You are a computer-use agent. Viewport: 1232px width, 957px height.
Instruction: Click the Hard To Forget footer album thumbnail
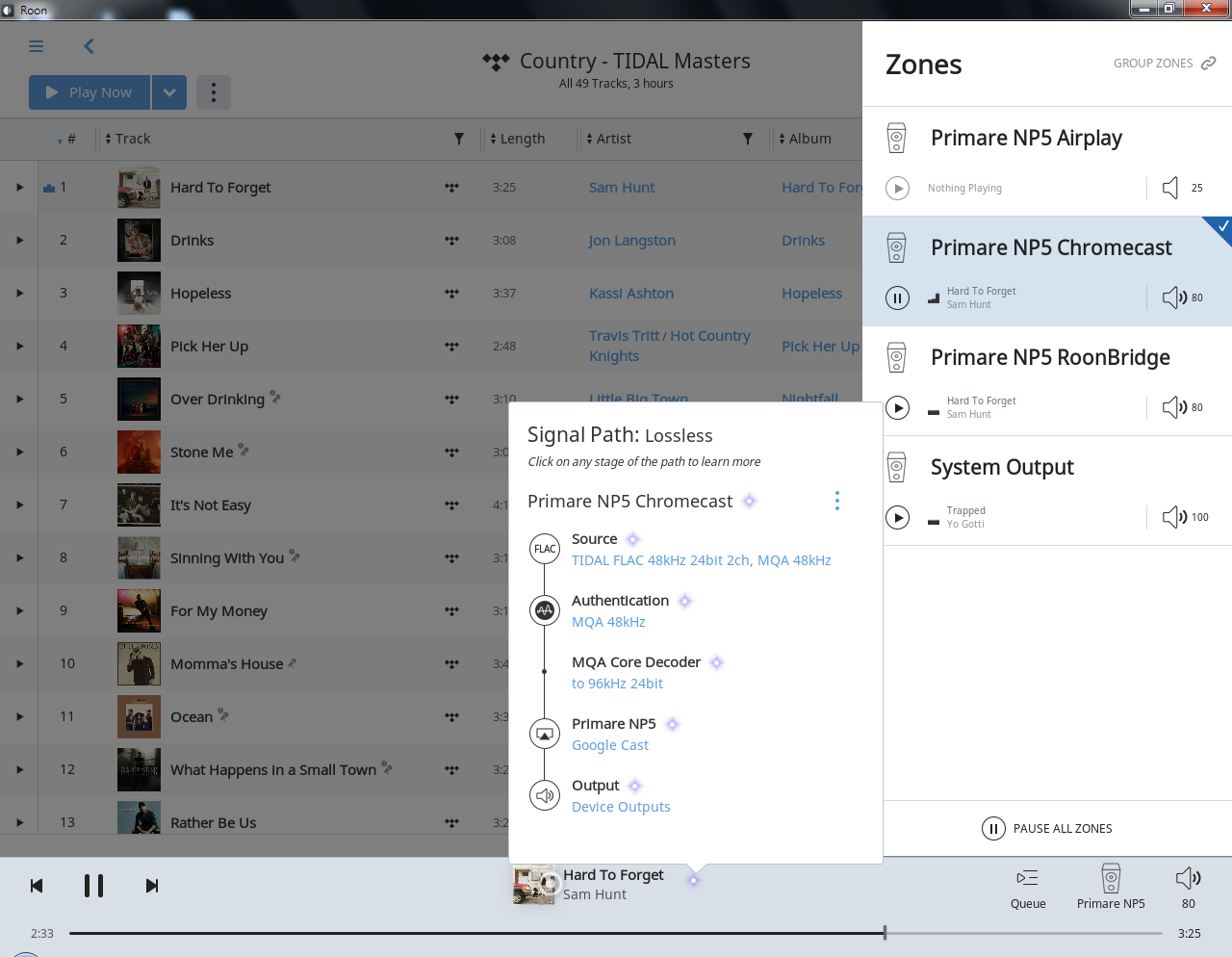click(x=535, y=885)
